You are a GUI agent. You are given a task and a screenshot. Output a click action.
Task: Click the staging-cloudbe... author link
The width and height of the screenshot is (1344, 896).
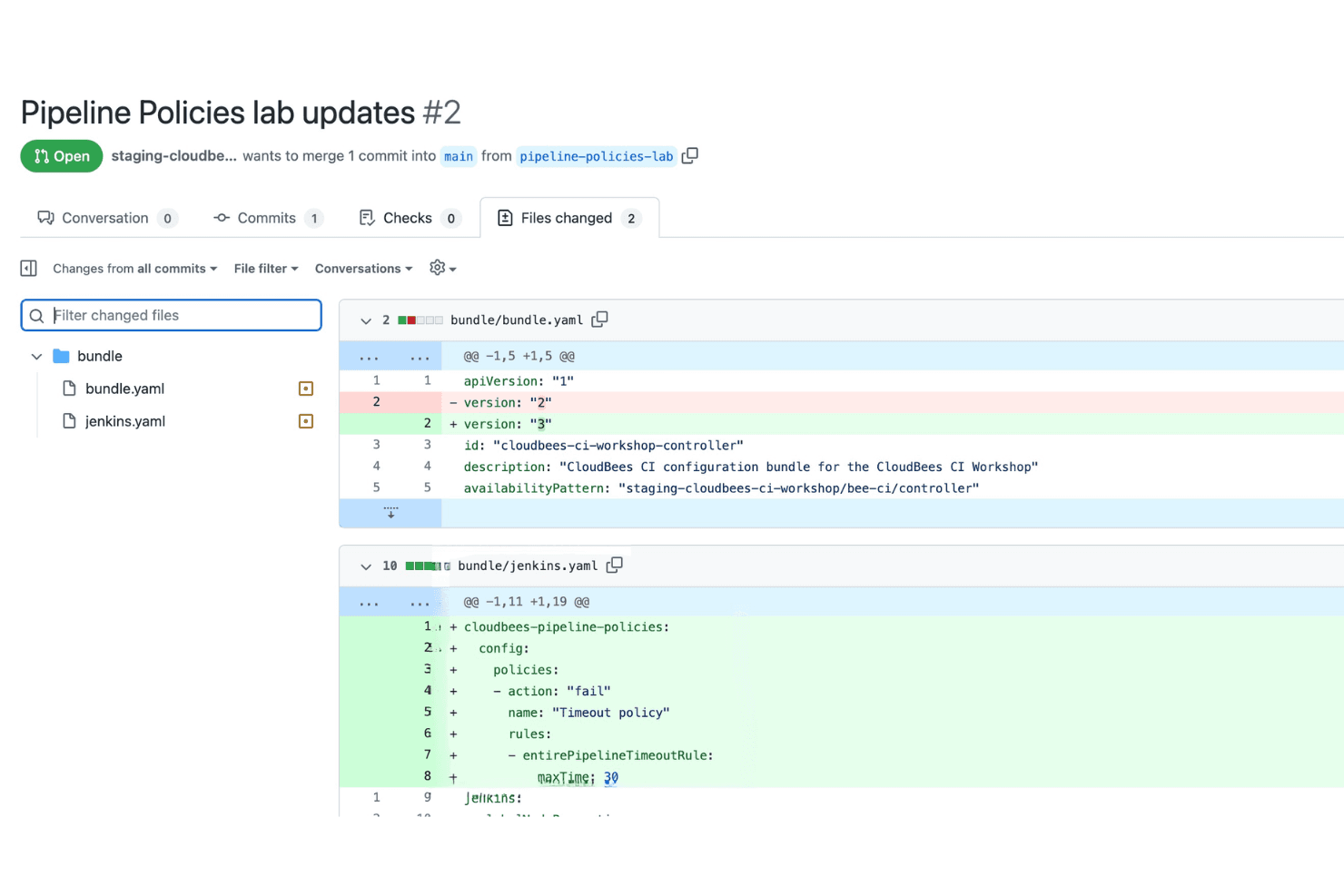pyautogui.click(x=173, y=156)
